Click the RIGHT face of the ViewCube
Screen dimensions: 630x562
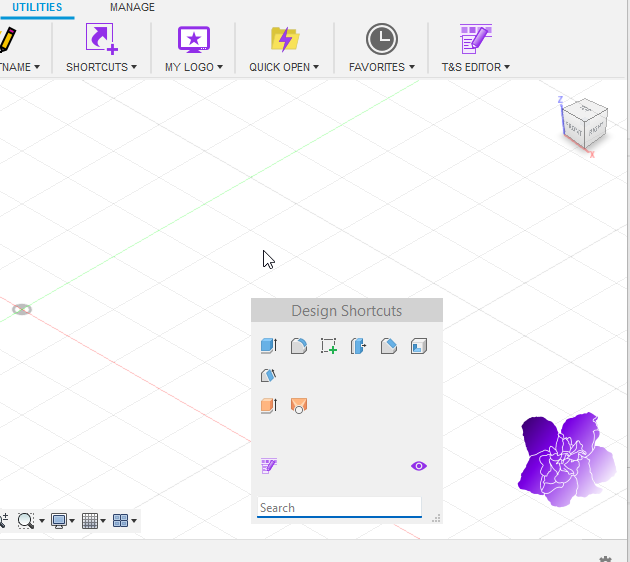click(596, 129)
